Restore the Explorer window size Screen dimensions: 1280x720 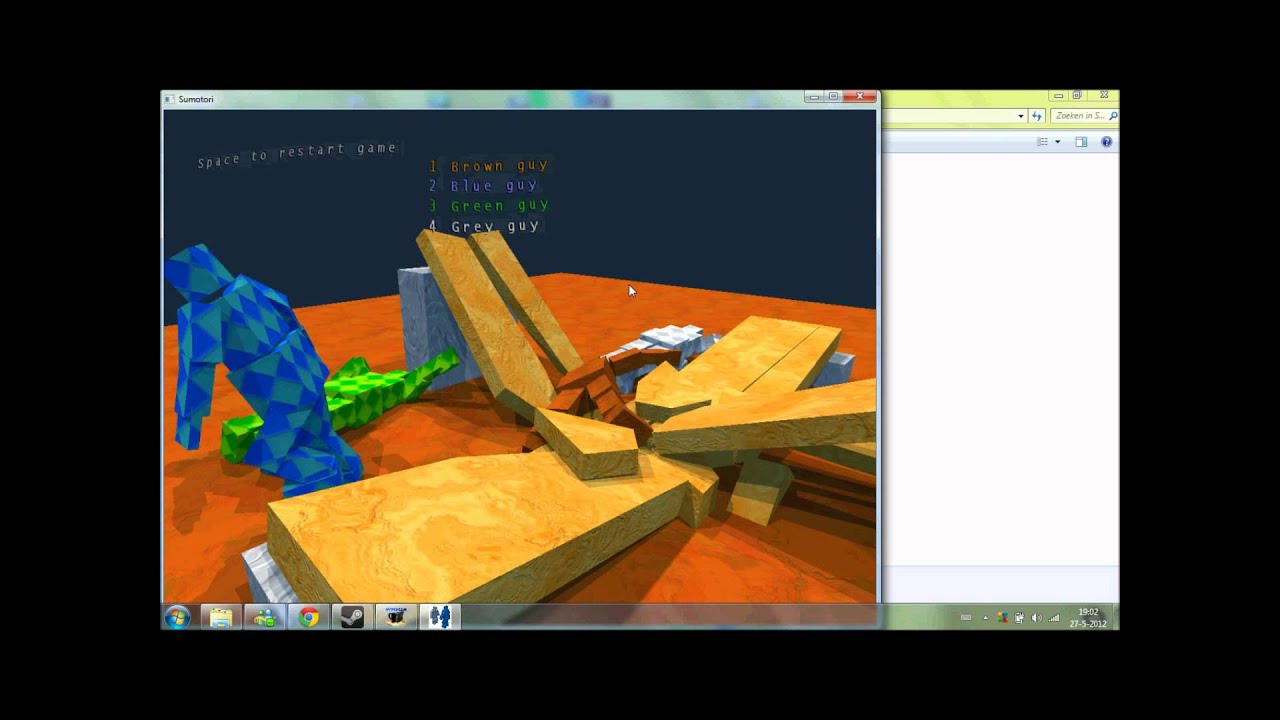click(1077, 95)
